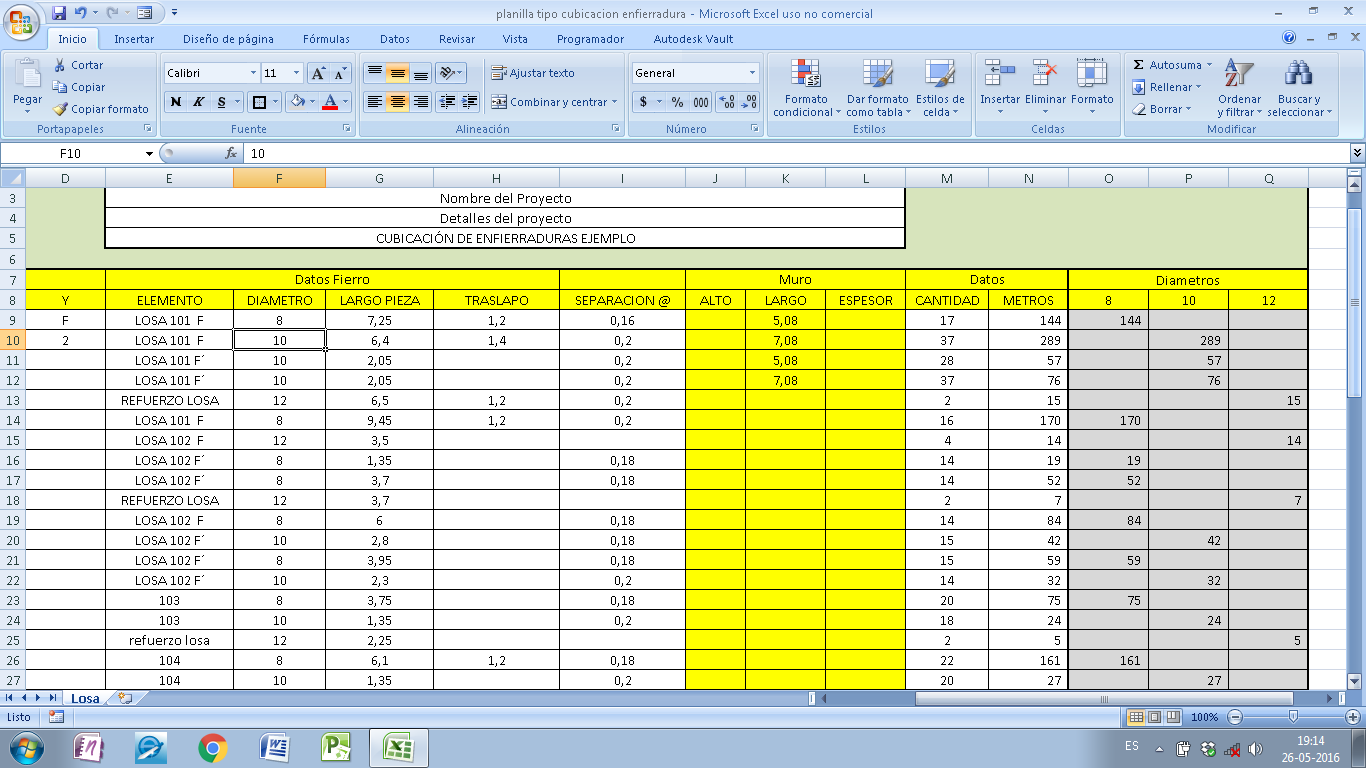Open the Fuente dialog launcher
This screenshot has width=1366, height=768.
[345, 129]
